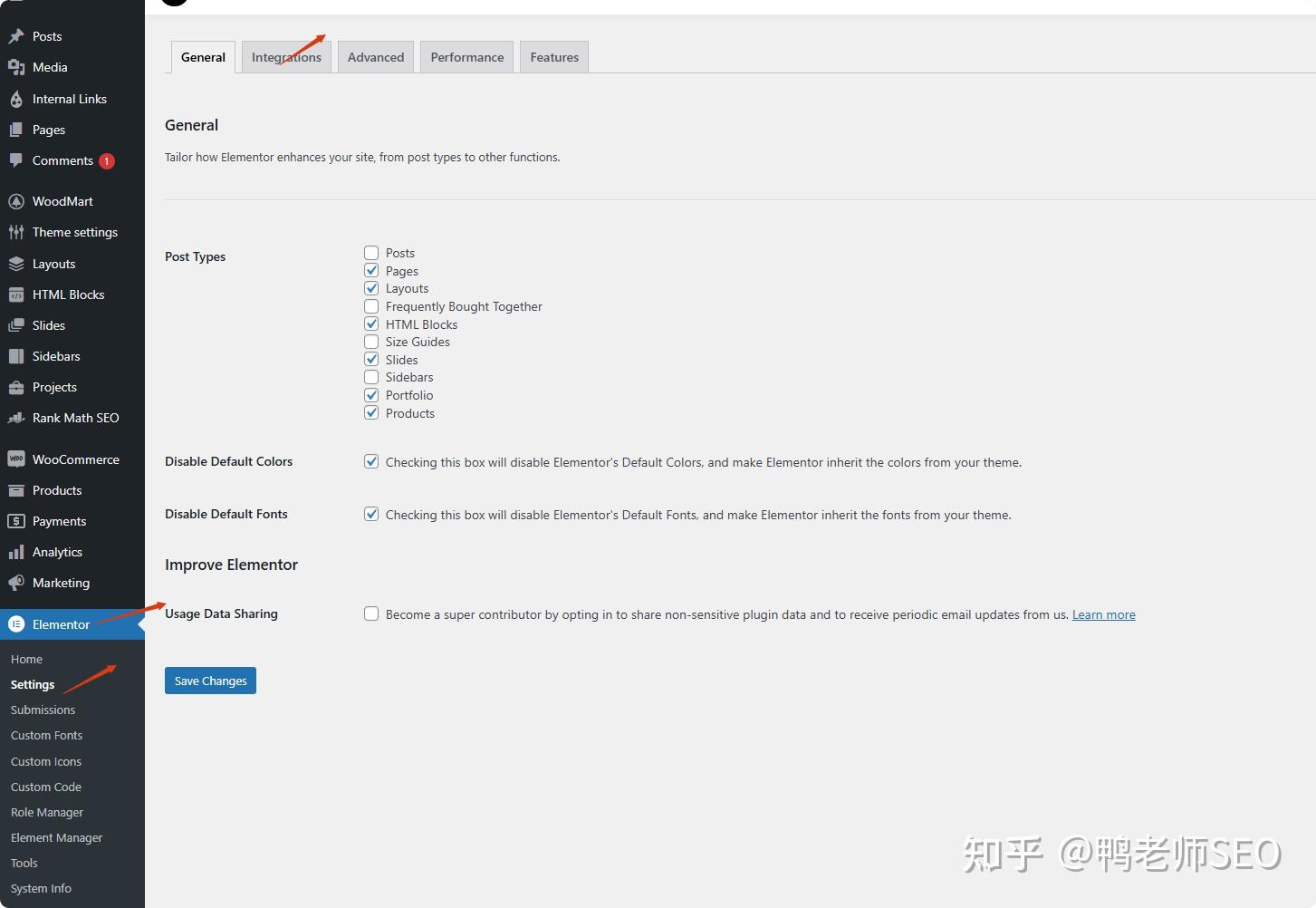Expand the Theme settings menu

click(74, 232)
